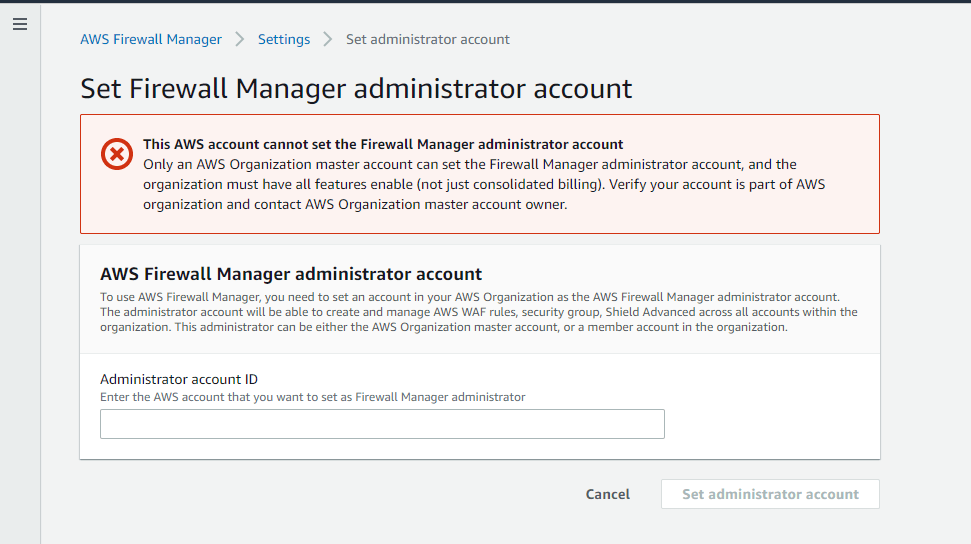This screenshot has height=544, width=971.
Task: Focus the Administrator account ID field
Action: click(382, 424)
